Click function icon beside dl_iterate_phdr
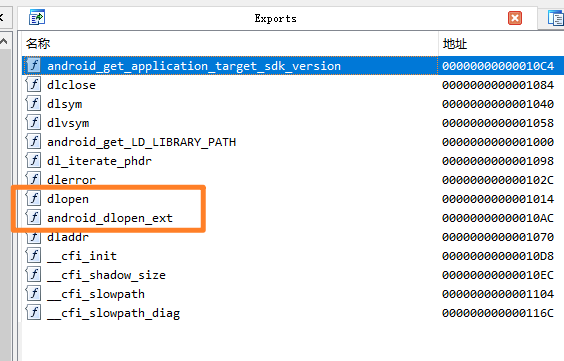Viewport: 564px width, 361px height. [x=33, y=160]
